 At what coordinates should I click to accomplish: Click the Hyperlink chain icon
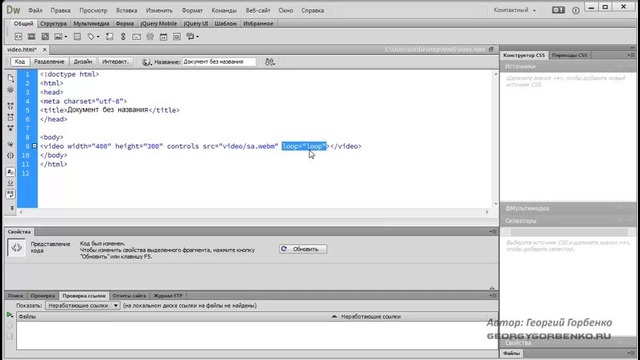(x=123, y=37)
